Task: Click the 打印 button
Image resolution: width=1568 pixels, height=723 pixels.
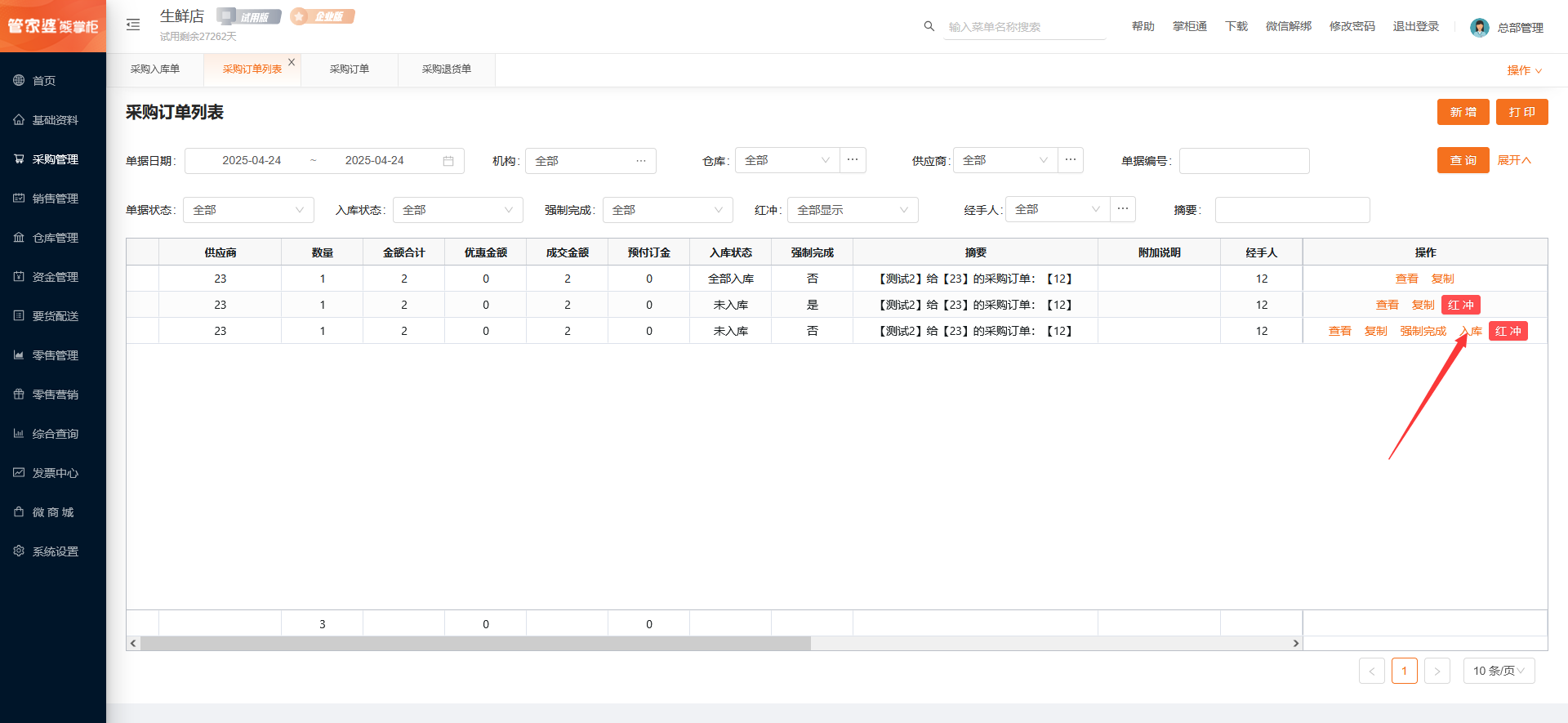Action: click(1522, 112)
